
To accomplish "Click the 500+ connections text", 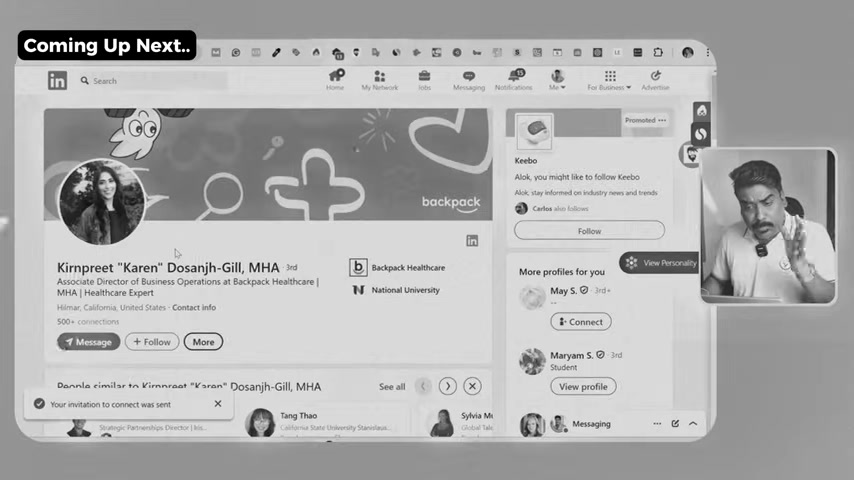I will (x=88, y=321).
